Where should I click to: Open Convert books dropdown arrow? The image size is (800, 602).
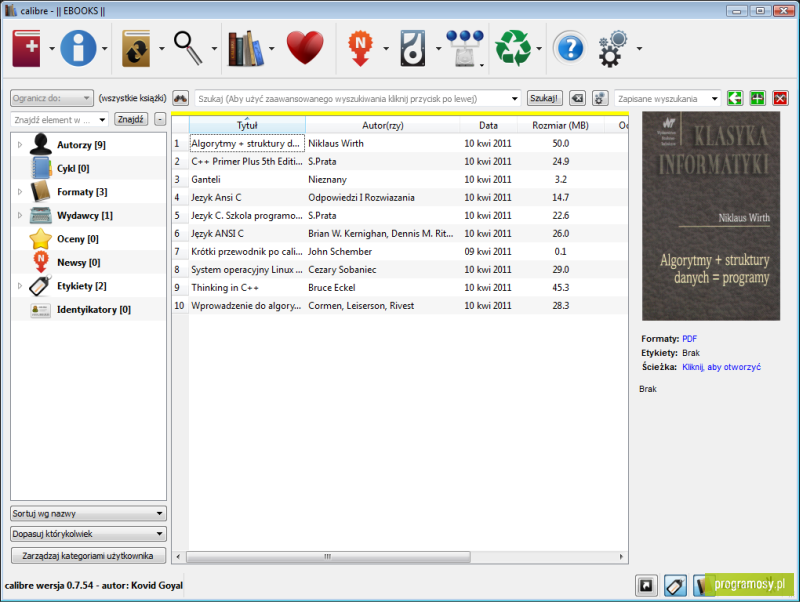[x=162, y=48]
